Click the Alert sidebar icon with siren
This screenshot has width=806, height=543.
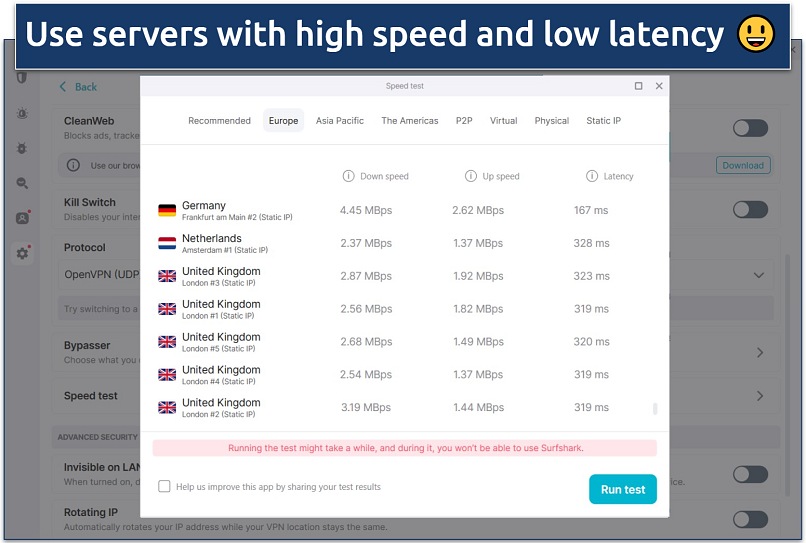(22, 114)
